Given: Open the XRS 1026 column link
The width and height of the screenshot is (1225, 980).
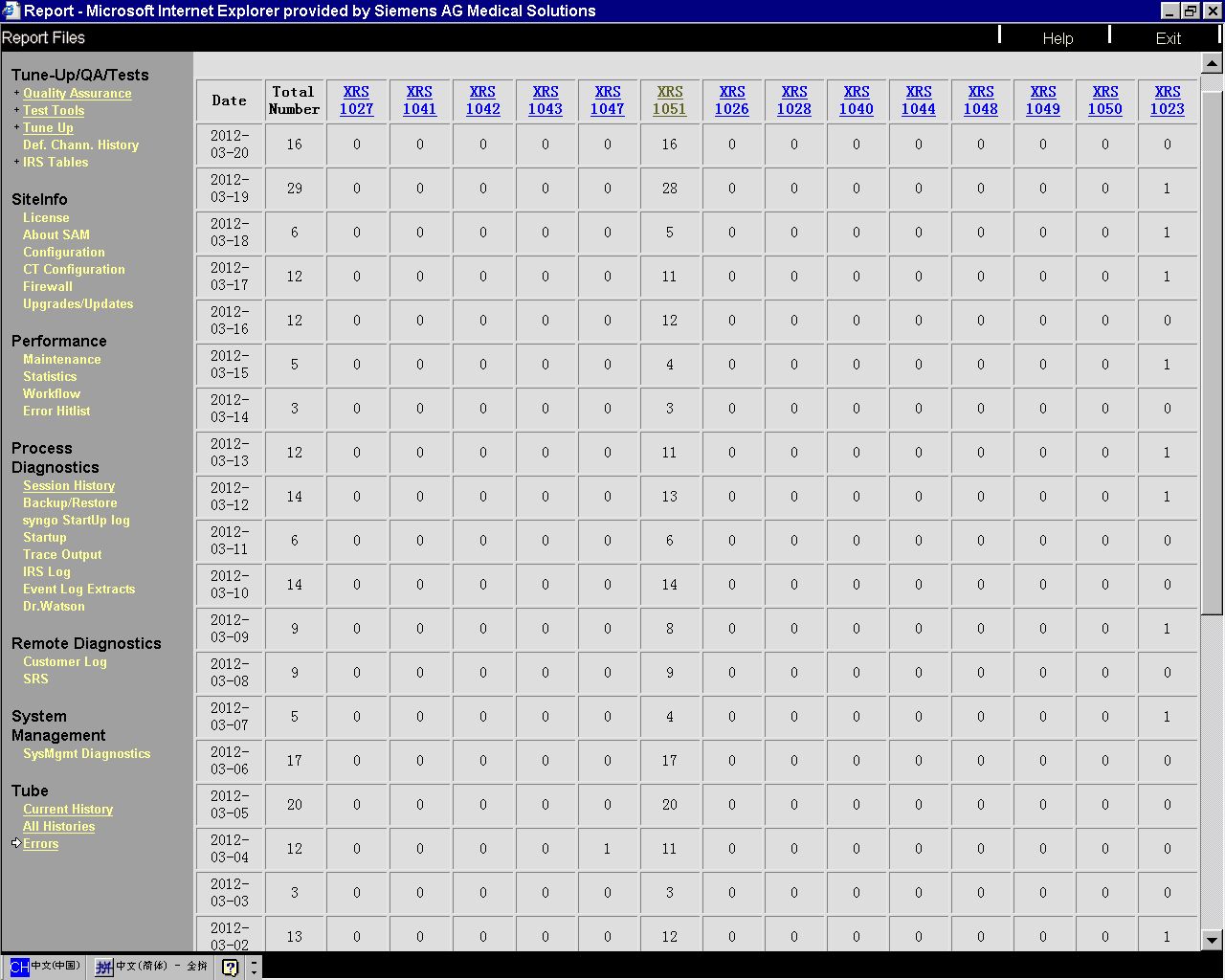Looking at the screenshot, I should 732,100.
